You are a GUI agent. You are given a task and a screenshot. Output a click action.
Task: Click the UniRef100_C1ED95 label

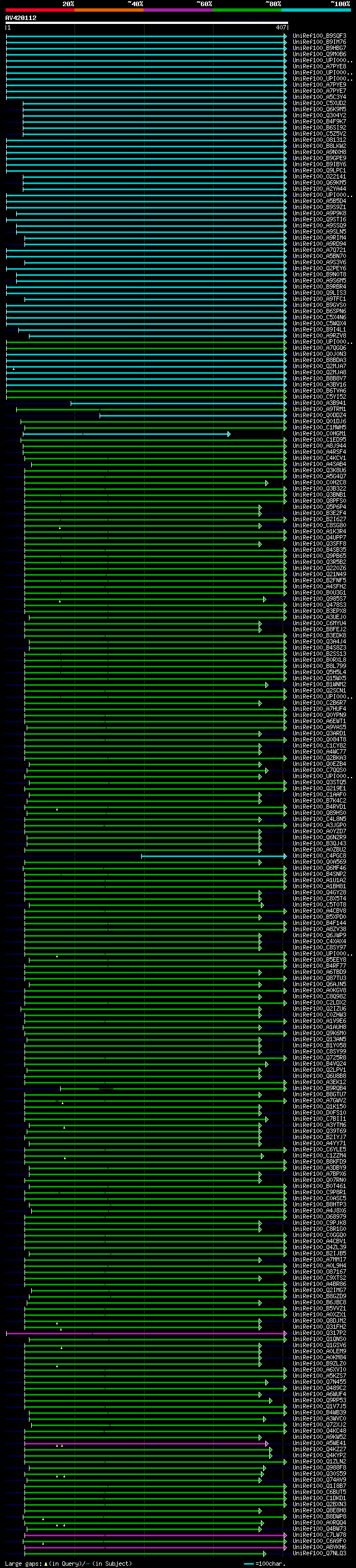click(319, 439)
